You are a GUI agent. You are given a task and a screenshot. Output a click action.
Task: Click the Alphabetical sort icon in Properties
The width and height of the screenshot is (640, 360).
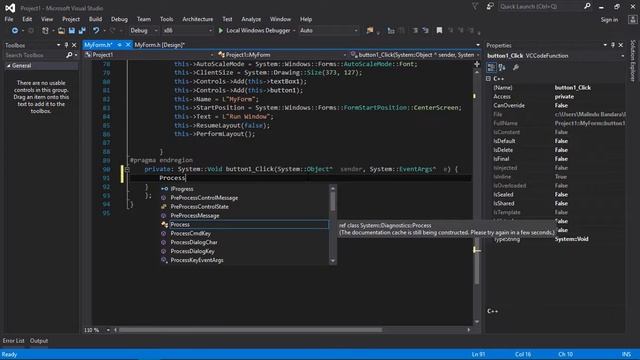(502, 67)
